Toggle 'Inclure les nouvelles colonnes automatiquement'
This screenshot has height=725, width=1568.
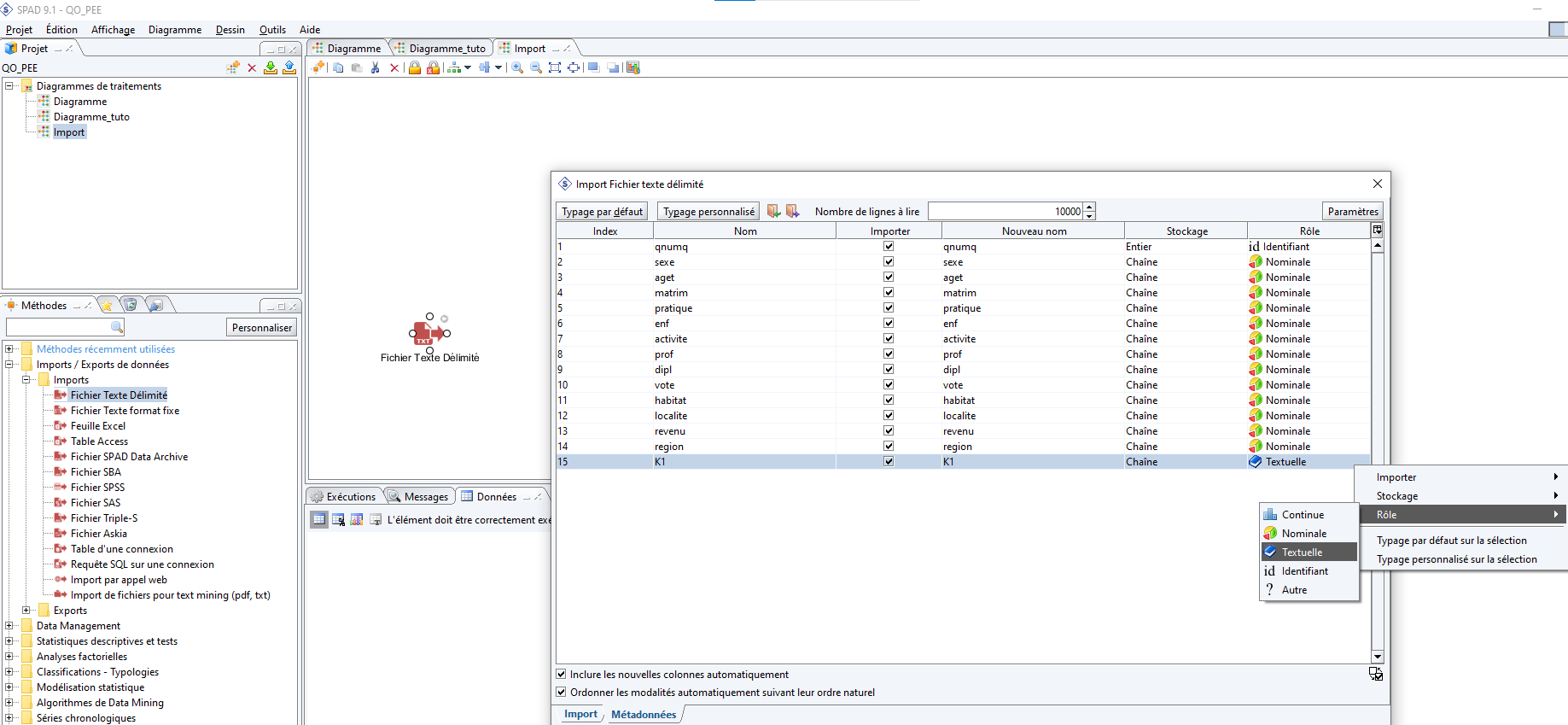[x=562, y=674]
